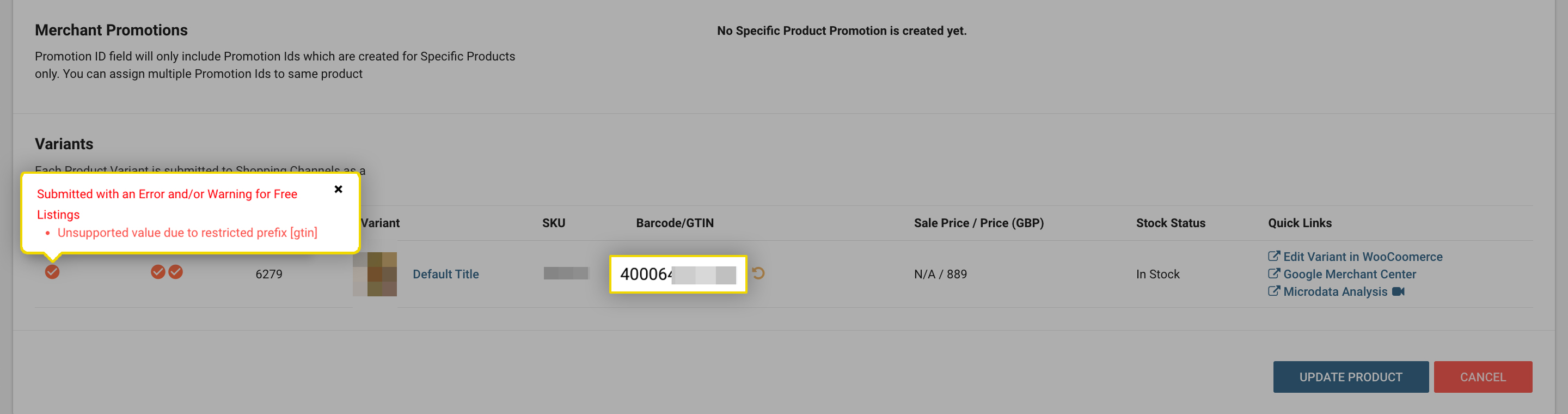Screen dimensions: 1568x414
Task: Click the blurred SKU value
Action: pyautogui.click(x=566, y=273)
